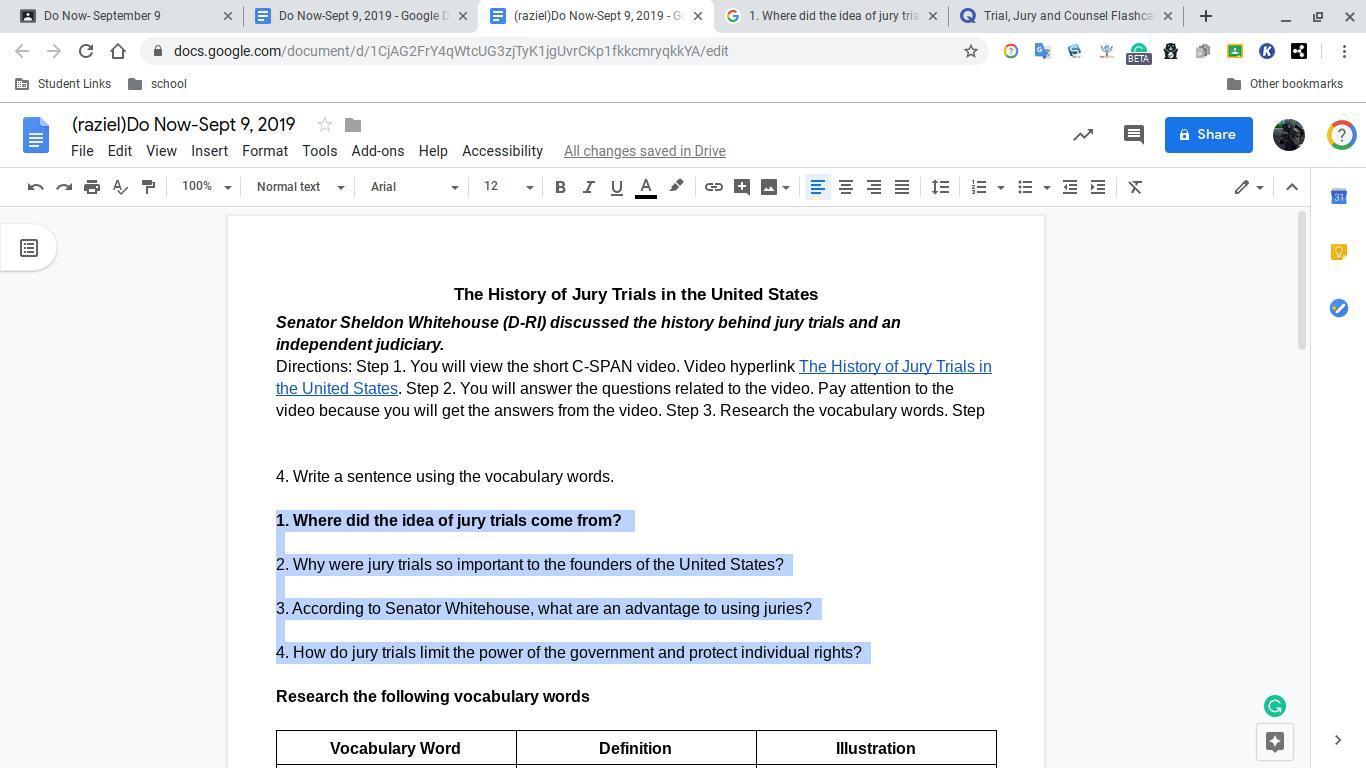Click the Clear formatting icon
This screenshot has width=1366, height=768.
coord(1135,187)
